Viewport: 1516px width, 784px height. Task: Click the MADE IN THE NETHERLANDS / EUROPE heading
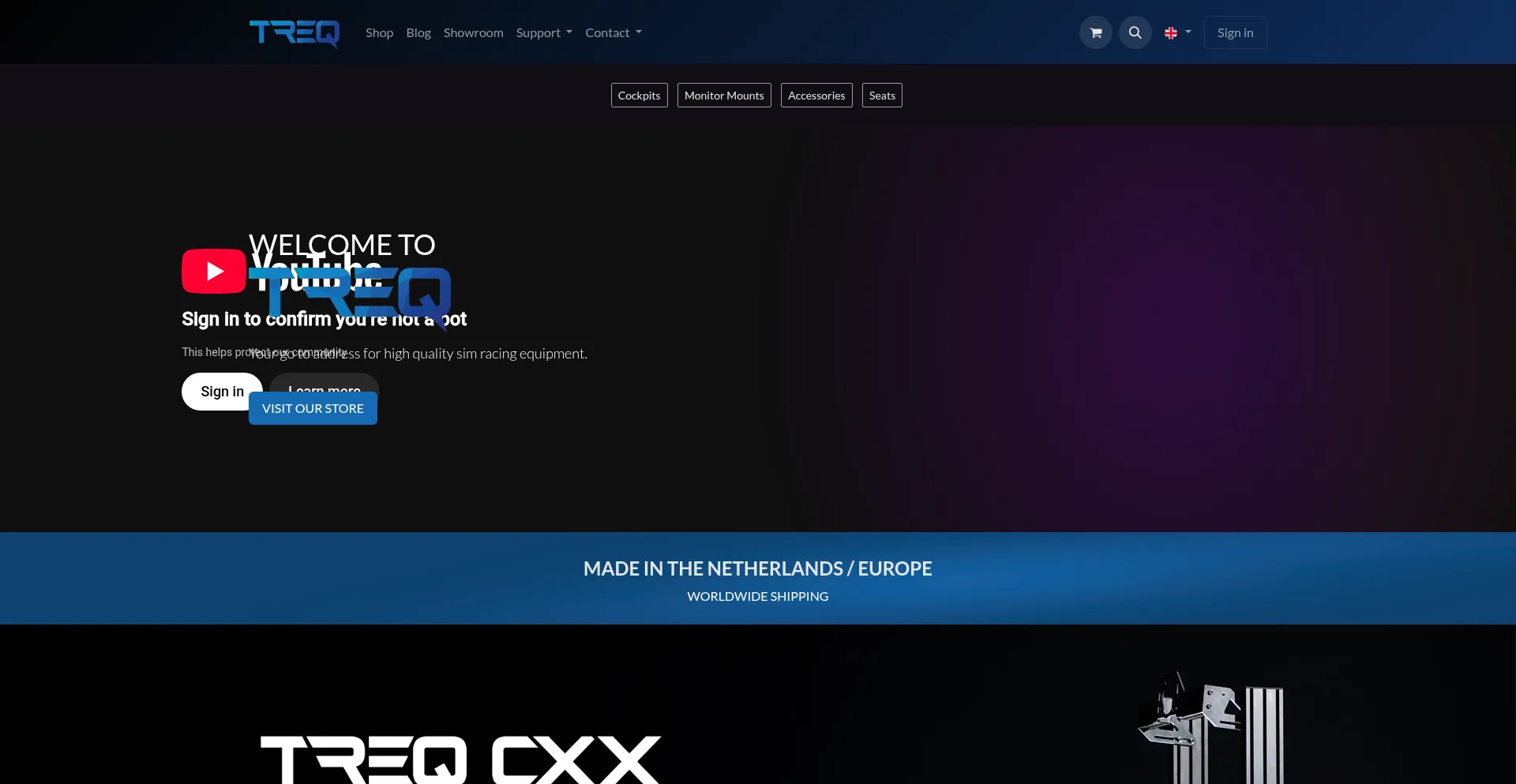tap(758, 568)
